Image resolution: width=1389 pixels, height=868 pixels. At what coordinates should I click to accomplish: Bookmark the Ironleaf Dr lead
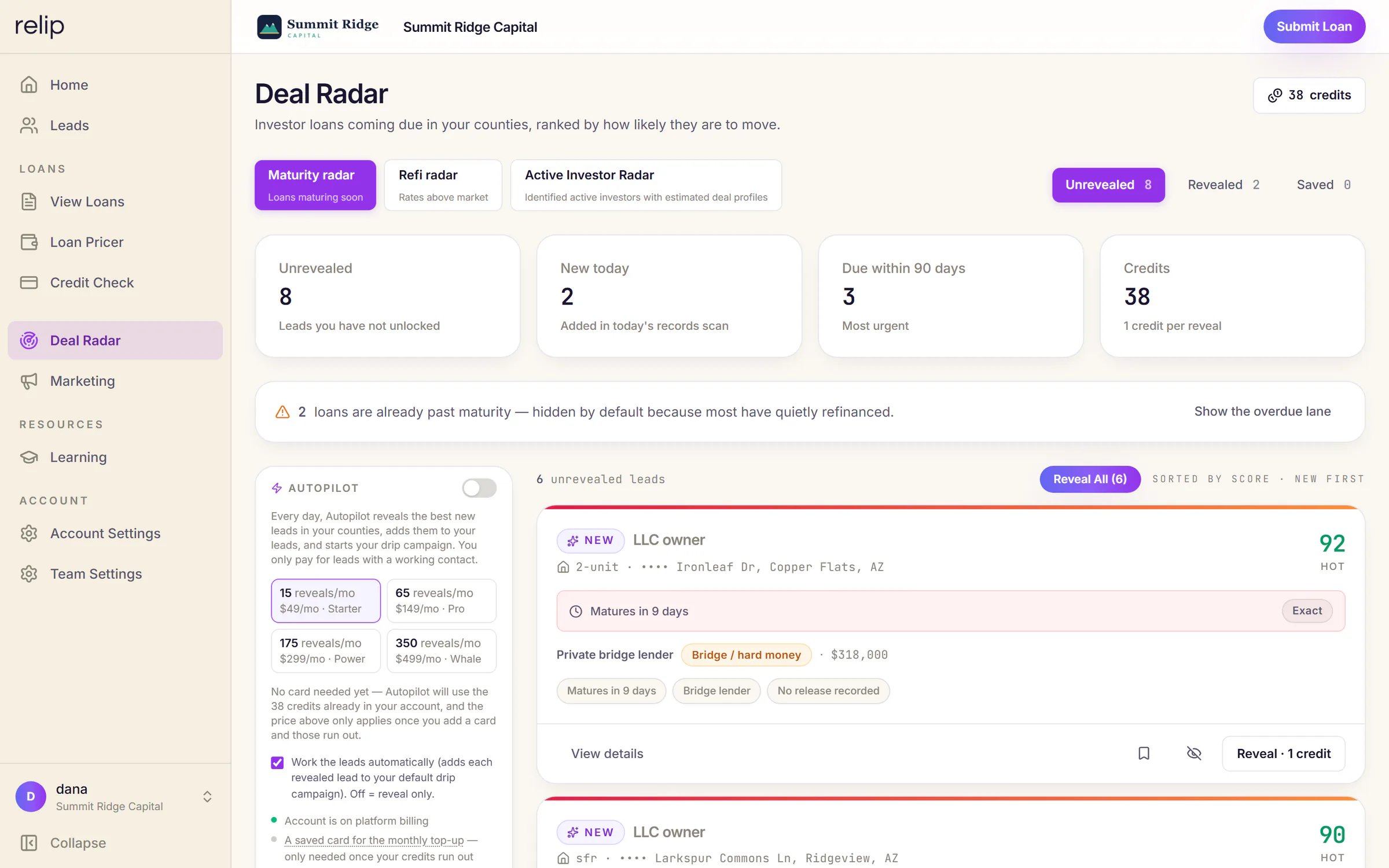pyautogui.click(x=1144, y=753)
